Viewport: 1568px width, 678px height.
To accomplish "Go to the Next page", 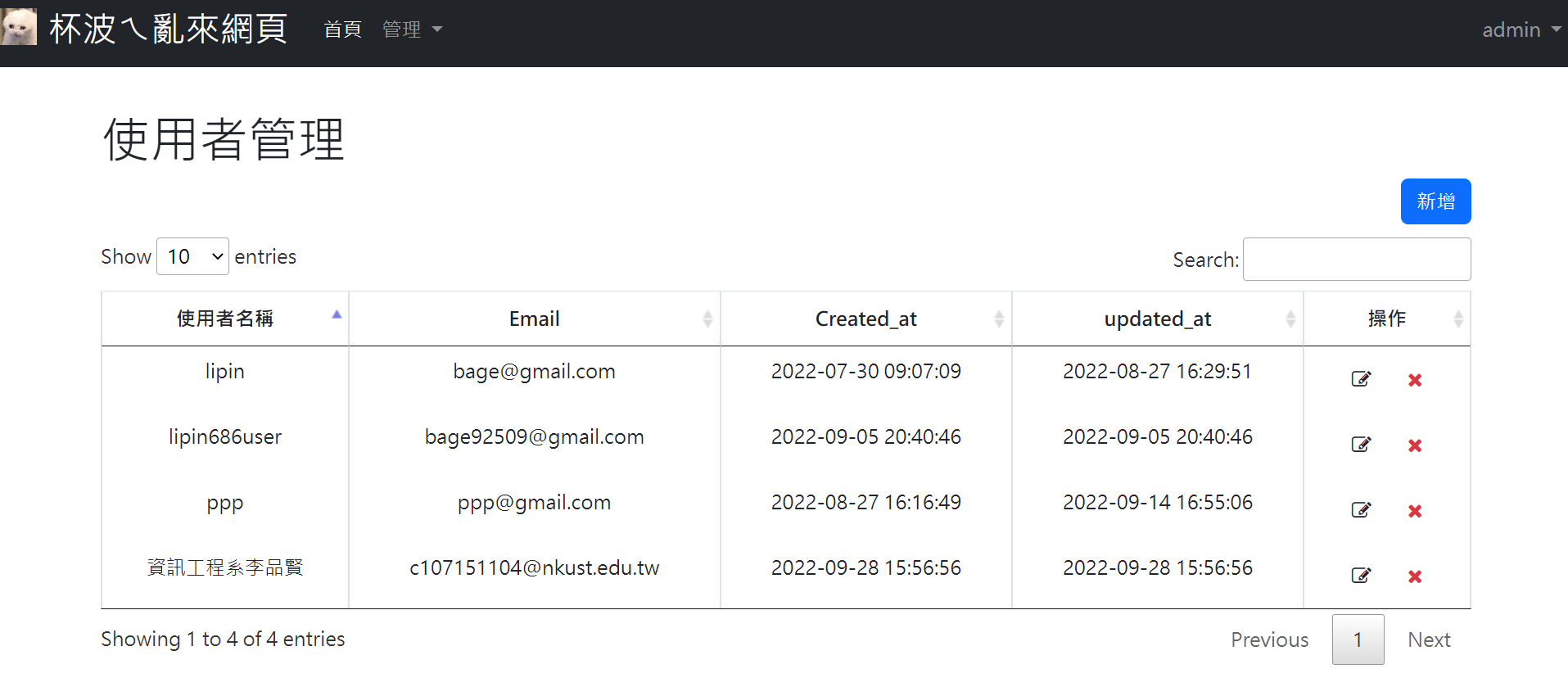I will 1429,640.
